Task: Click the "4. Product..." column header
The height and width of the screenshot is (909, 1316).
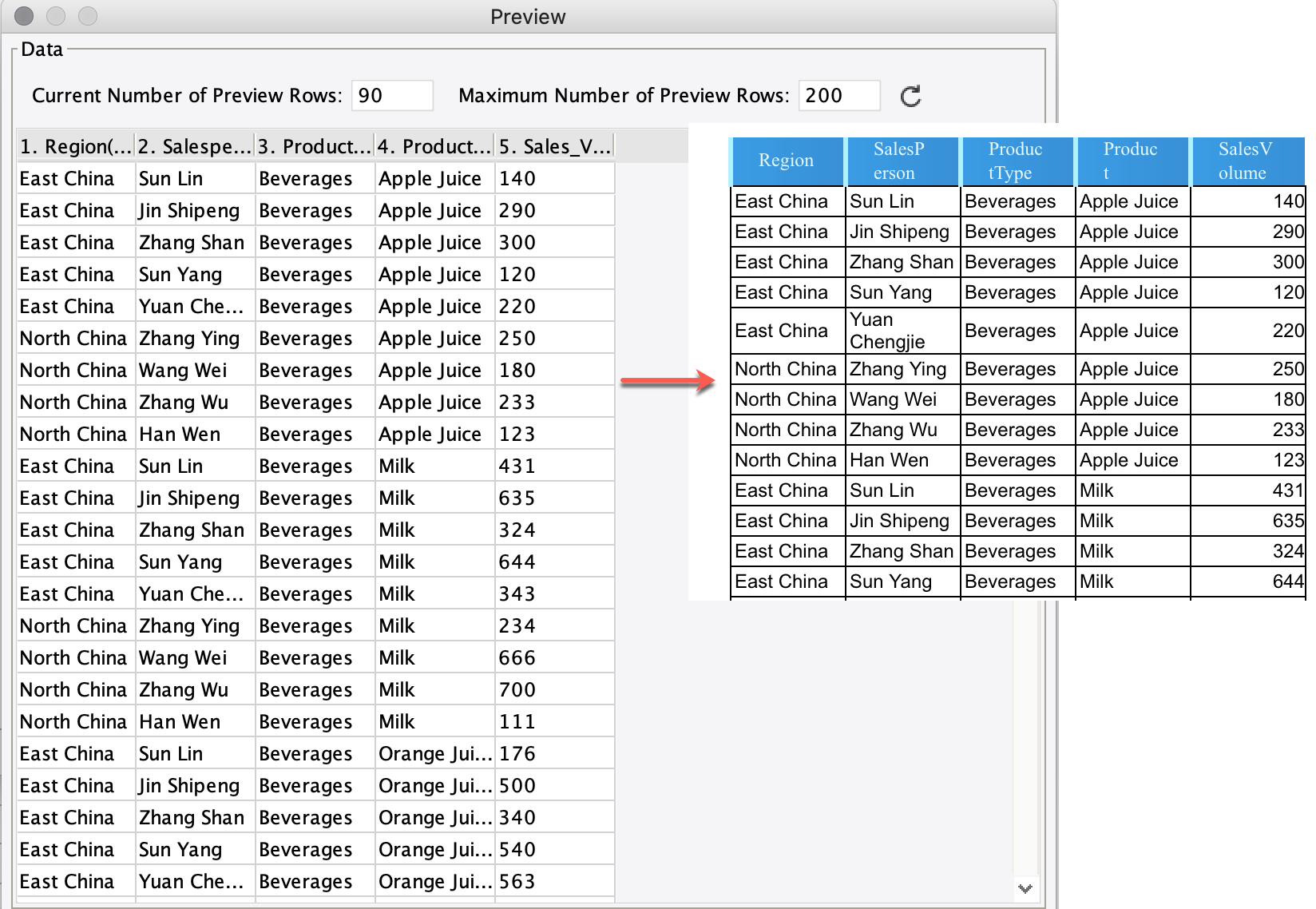Action: pyautogui.click(x=433, y=146)
